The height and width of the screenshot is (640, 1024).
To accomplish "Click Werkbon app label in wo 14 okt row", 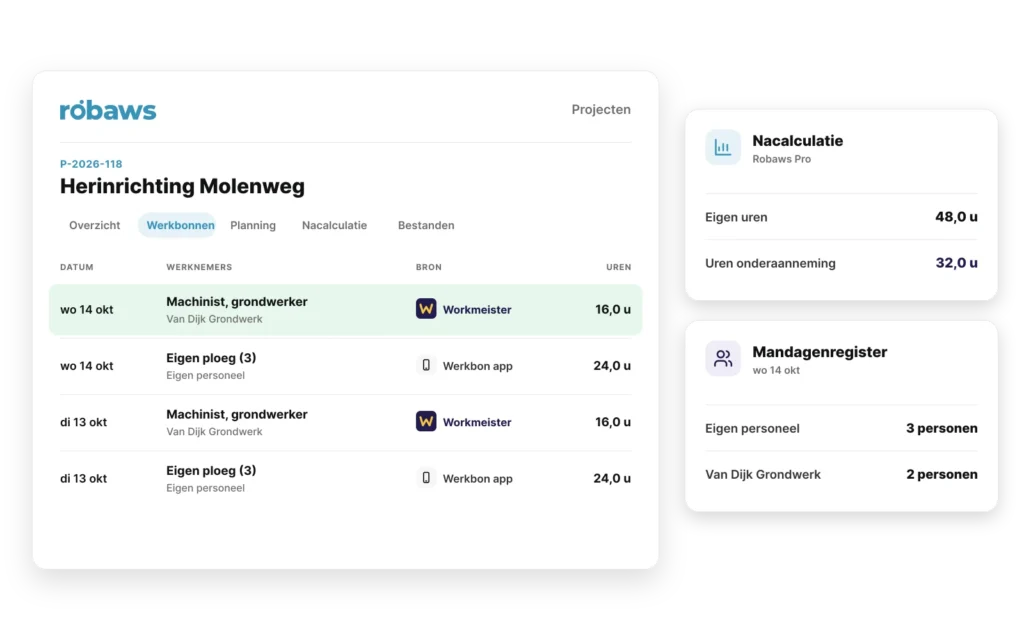I will (x=477, y=366).
